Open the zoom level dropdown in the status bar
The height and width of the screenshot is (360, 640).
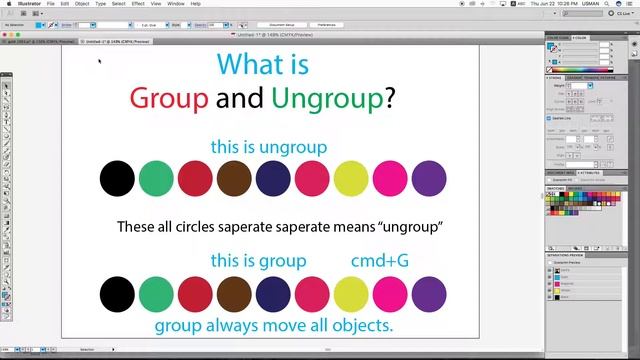click(x=17, y=350)
